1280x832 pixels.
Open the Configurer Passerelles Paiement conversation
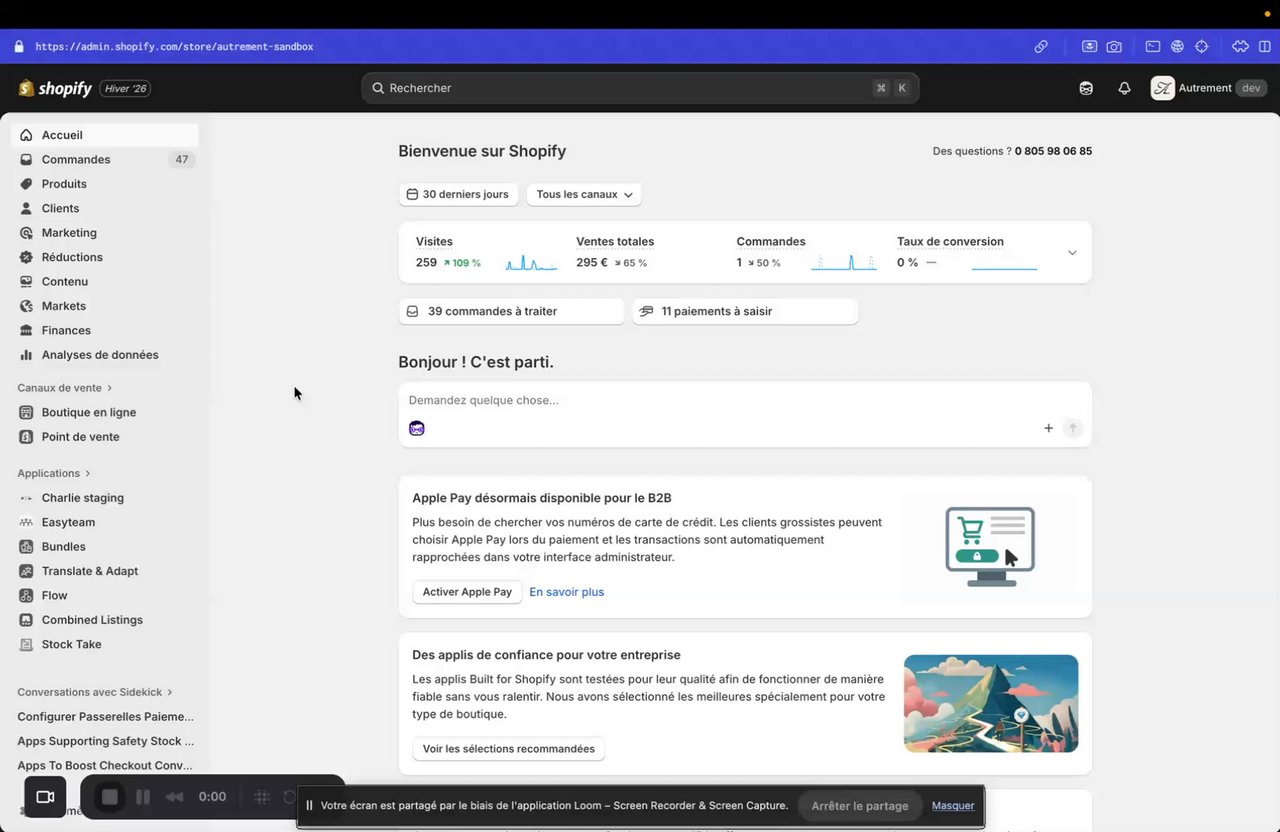(106, 717)
